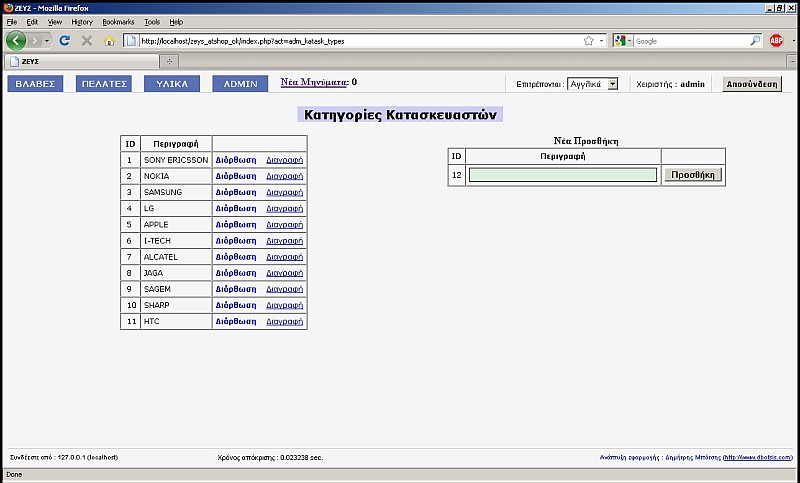Open the View menu

pos(55,22)
